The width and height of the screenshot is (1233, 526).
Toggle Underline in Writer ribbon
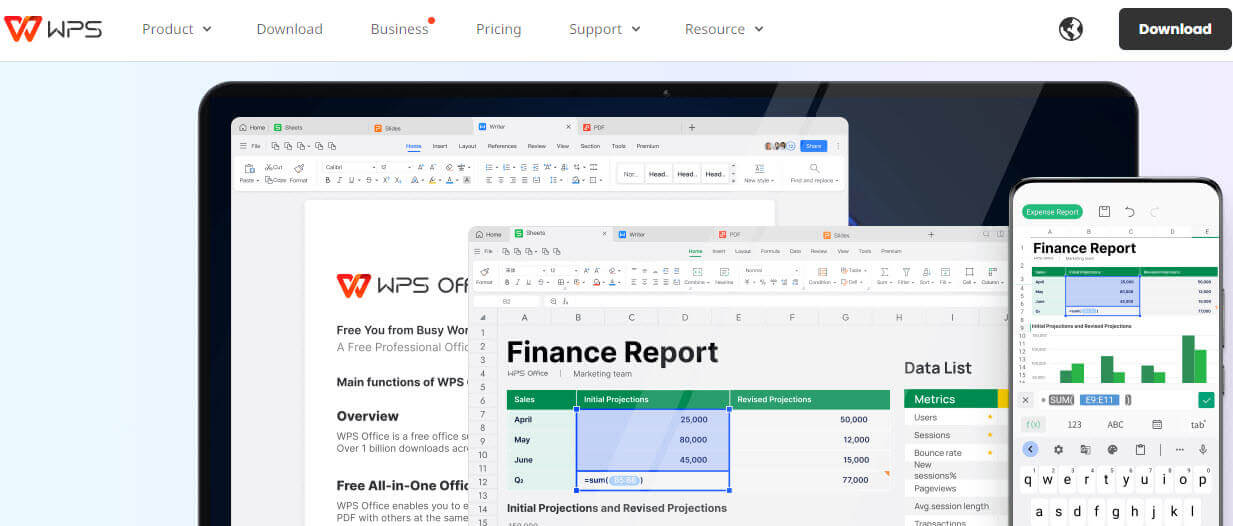[351, 180]
